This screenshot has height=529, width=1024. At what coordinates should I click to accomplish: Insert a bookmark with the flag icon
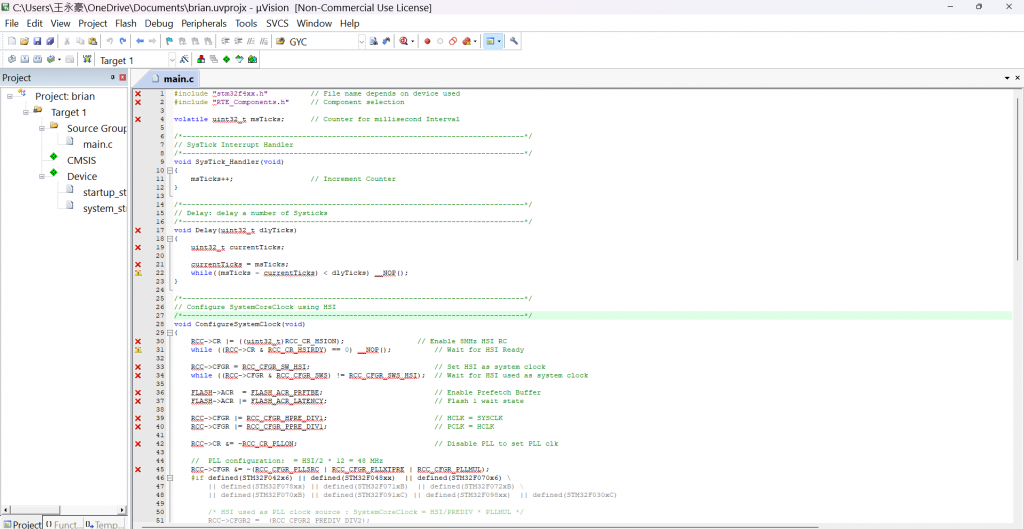coord(169,41)
